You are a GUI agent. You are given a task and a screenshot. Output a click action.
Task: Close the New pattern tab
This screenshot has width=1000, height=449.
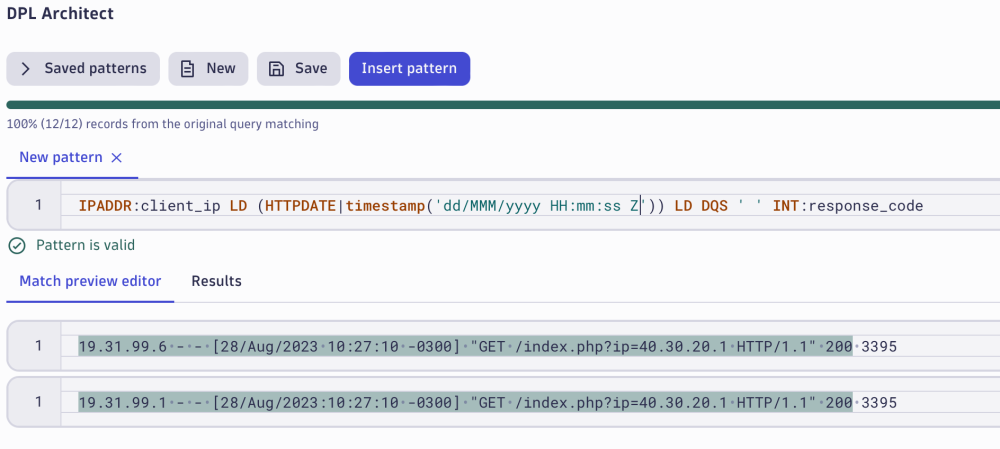click(x=116, y=158)
